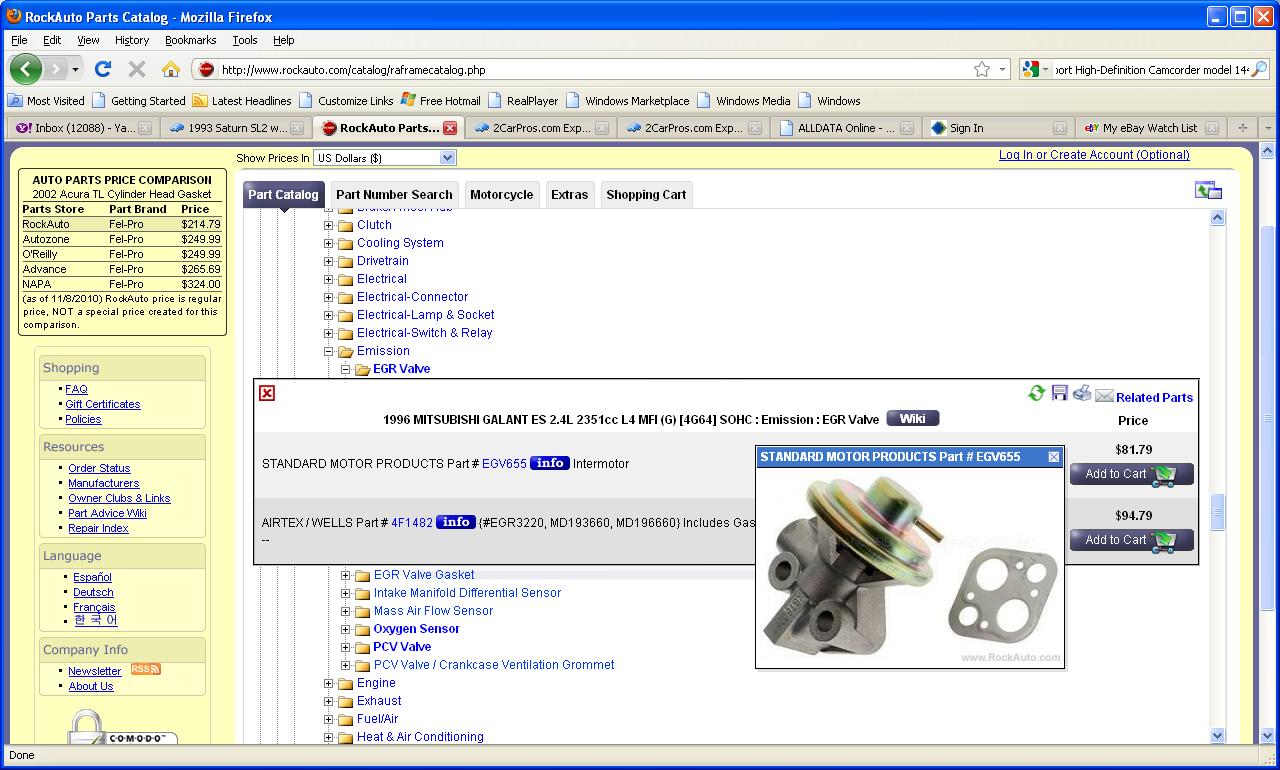1280x770 pixels.
Task: Open the File menu
Action: coord(19,40)
